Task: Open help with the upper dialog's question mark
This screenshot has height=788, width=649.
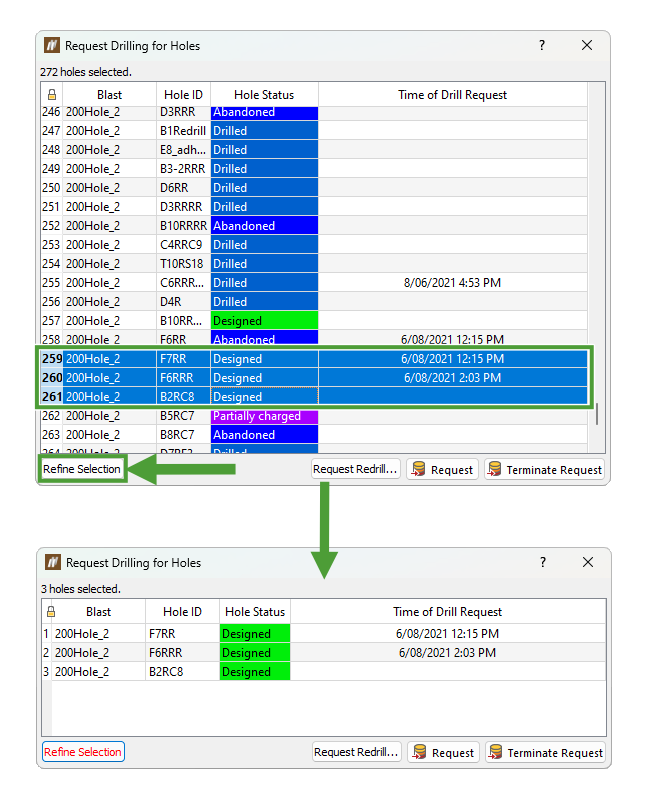Action: [x=542, y=45]
